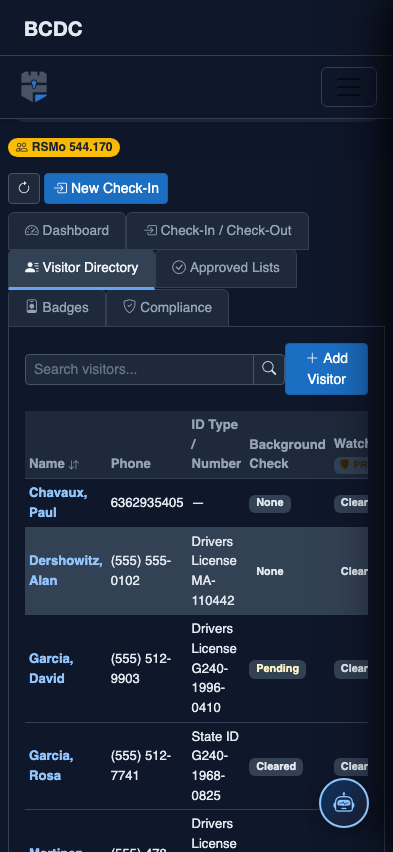
Task: Open the Badges tab
Action: click(x=57, y=308)
